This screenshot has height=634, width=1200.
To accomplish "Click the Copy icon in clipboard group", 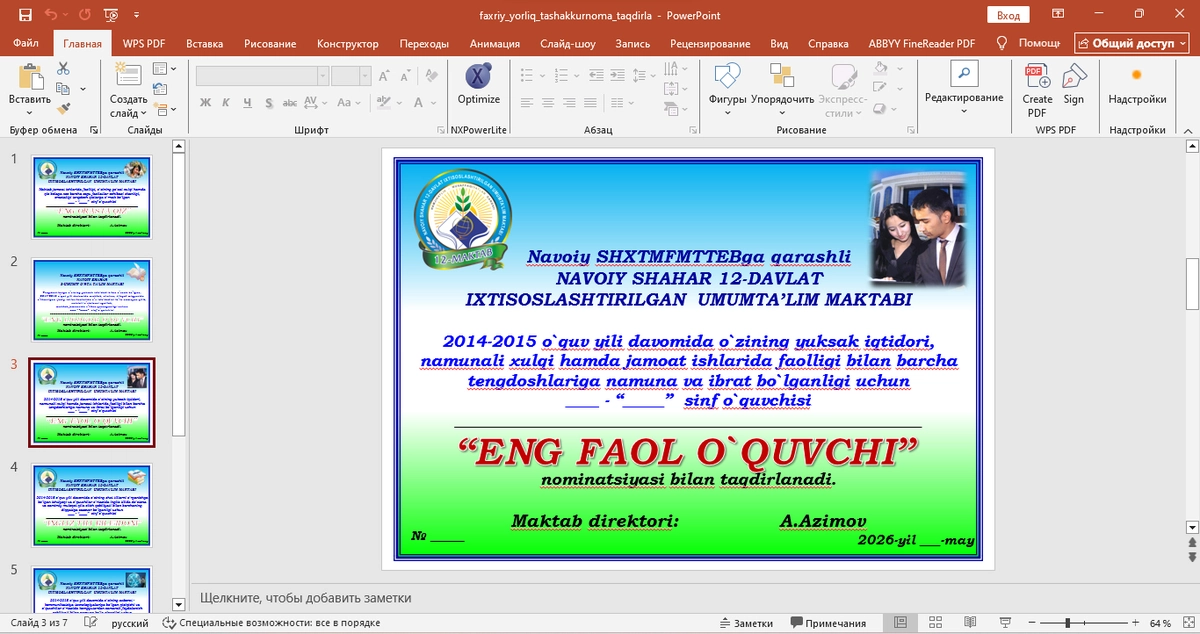I will (x=63, y=89).
